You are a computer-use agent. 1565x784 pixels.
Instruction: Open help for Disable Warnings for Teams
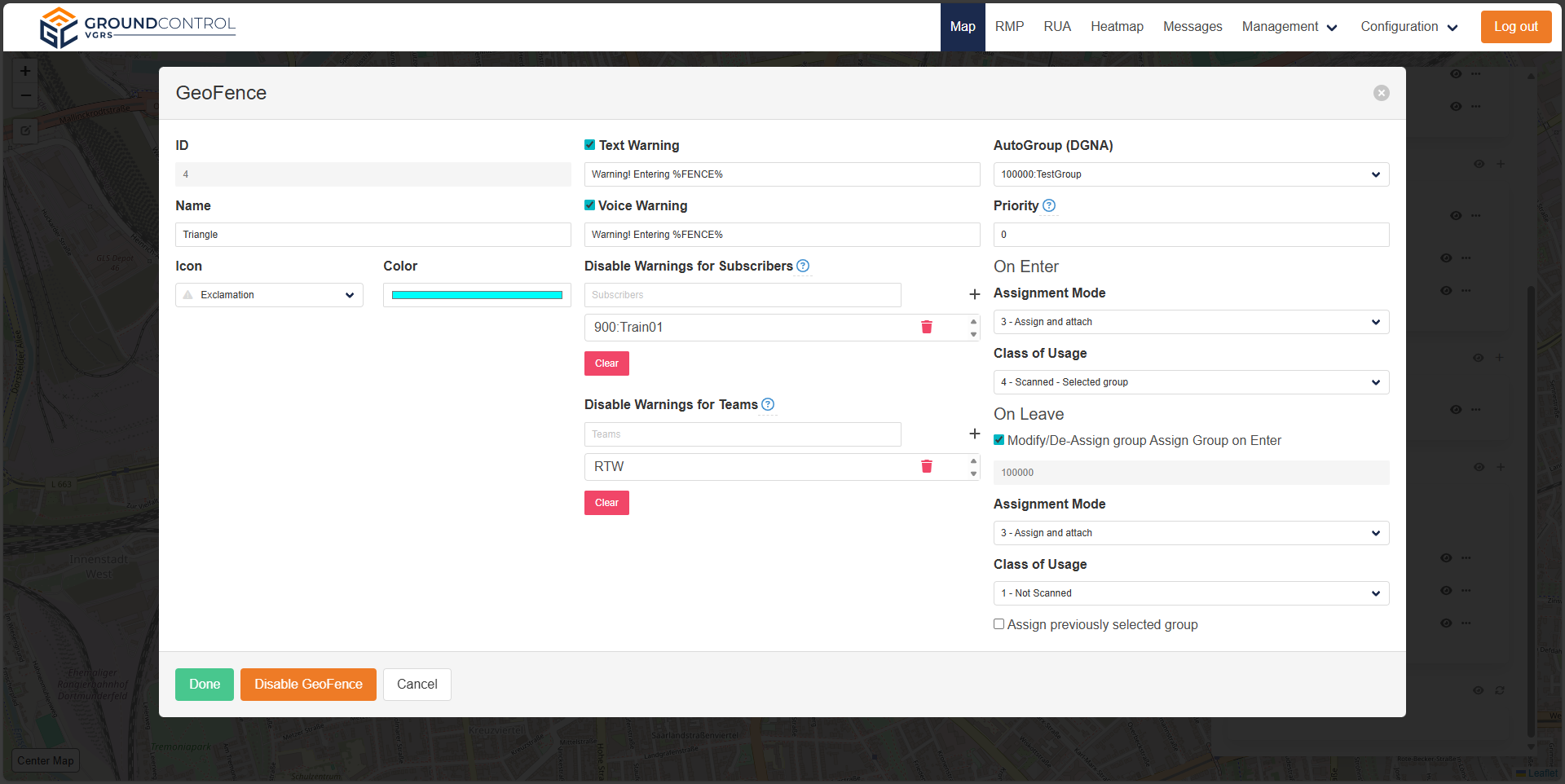[x=768, y=404]
